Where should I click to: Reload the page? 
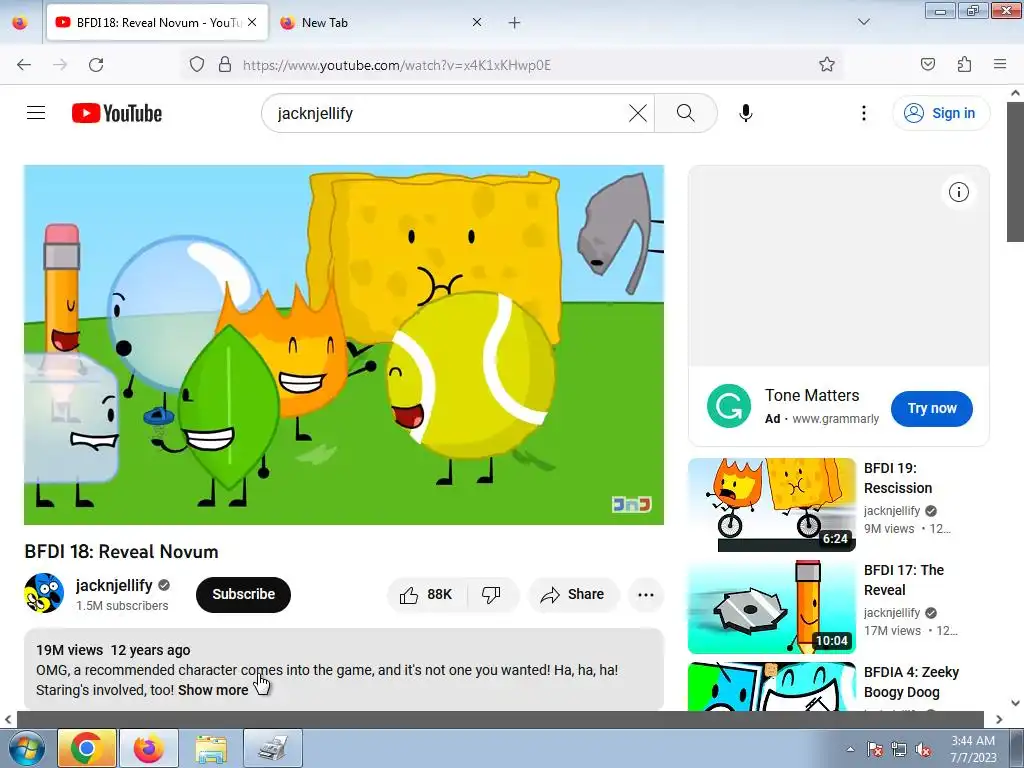click(x=96, y=65)
